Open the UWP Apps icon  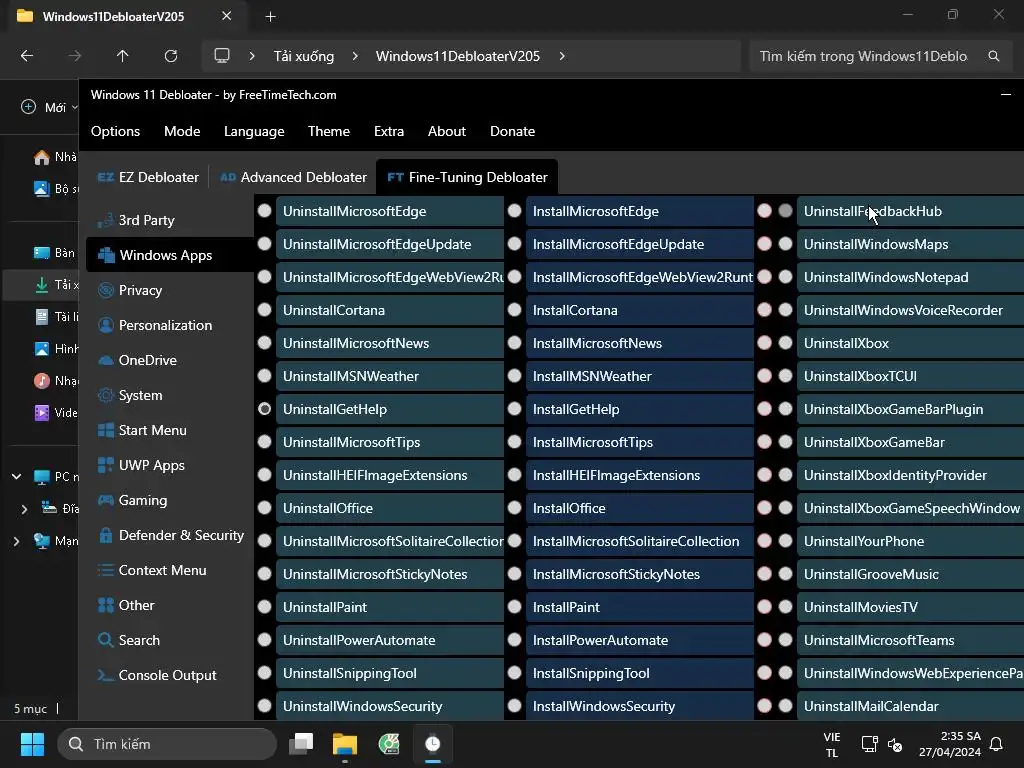pyautogui.click(x=105, y=465)
